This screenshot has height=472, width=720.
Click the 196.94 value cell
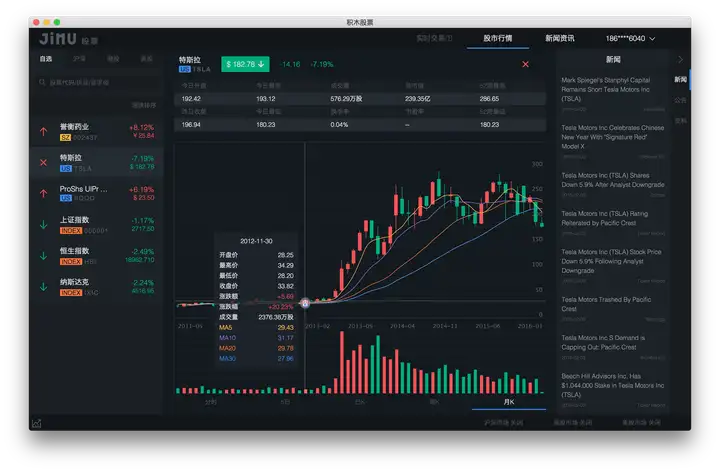click(x=191, y=124)
